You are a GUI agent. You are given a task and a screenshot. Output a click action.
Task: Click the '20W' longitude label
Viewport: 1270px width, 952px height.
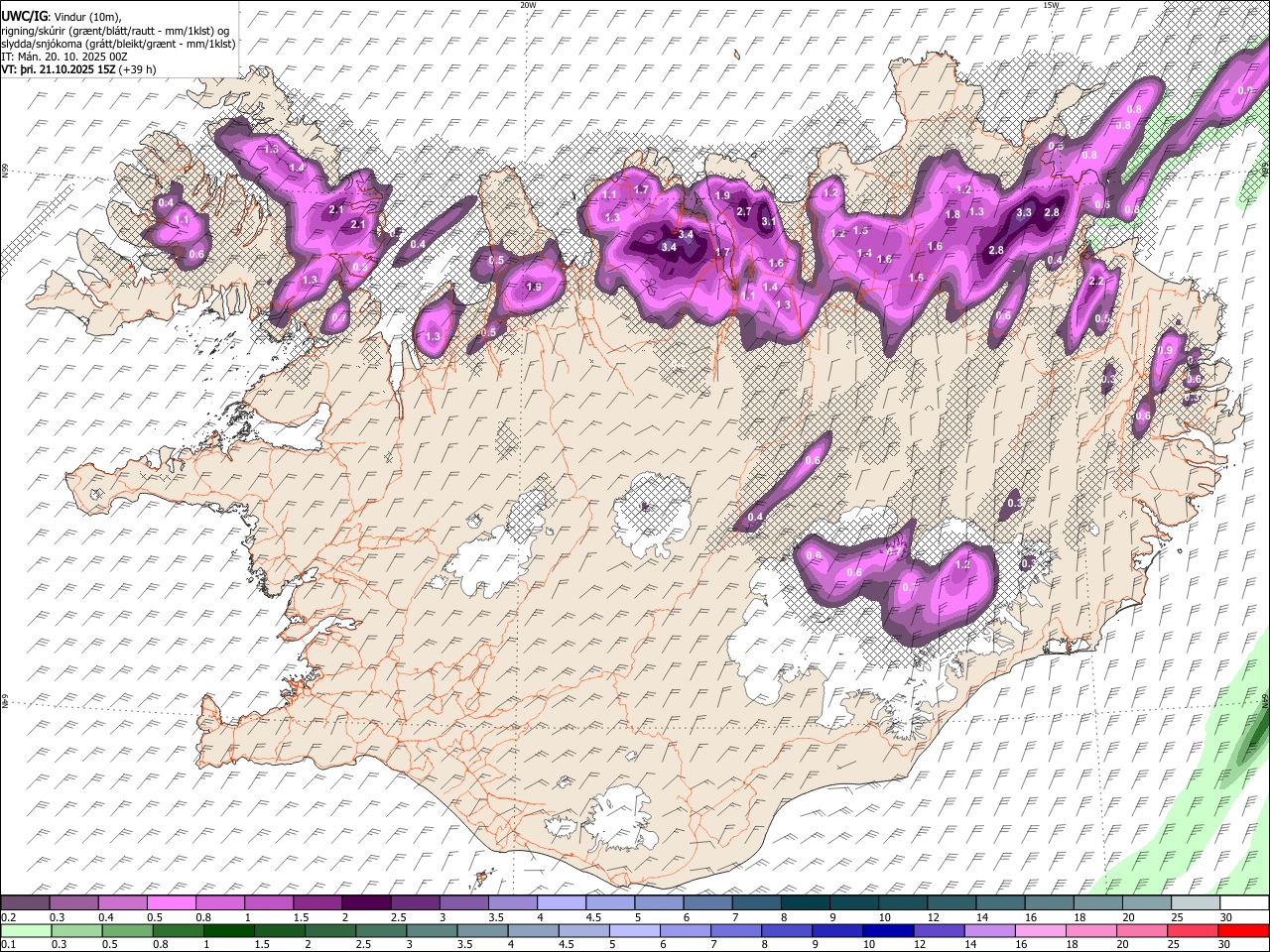coord(528,5)
